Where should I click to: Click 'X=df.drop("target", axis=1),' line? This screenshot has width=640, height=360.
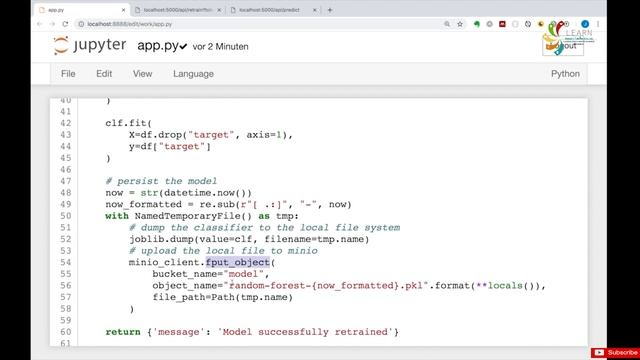click(x=211, y=135)
